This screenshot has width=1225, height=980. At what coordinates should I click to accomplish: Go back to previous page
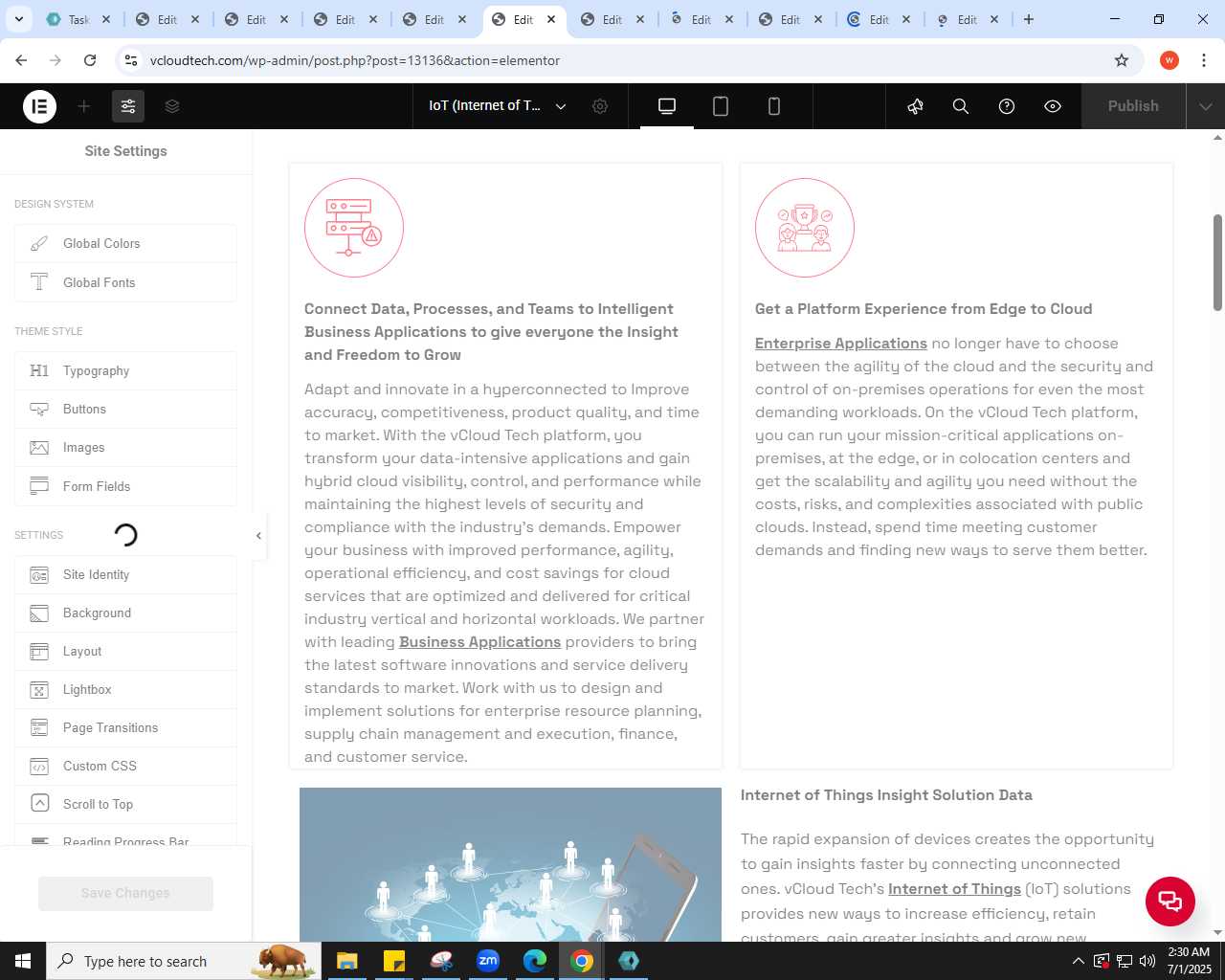tap(21, 60)
